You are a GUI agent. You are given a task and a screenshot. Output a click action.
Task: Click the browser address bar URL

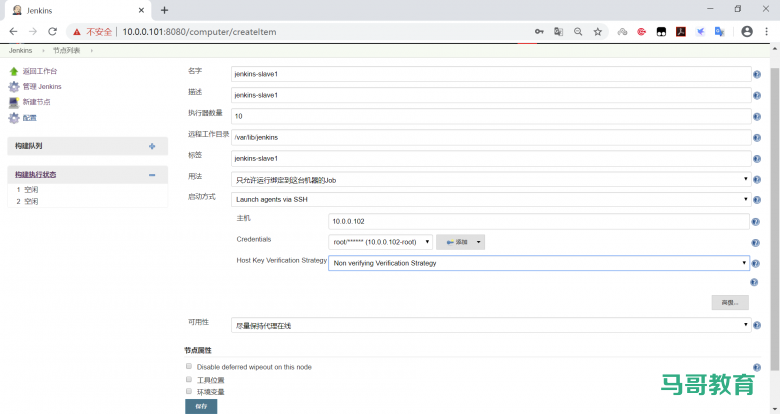[x=199, y=32]
